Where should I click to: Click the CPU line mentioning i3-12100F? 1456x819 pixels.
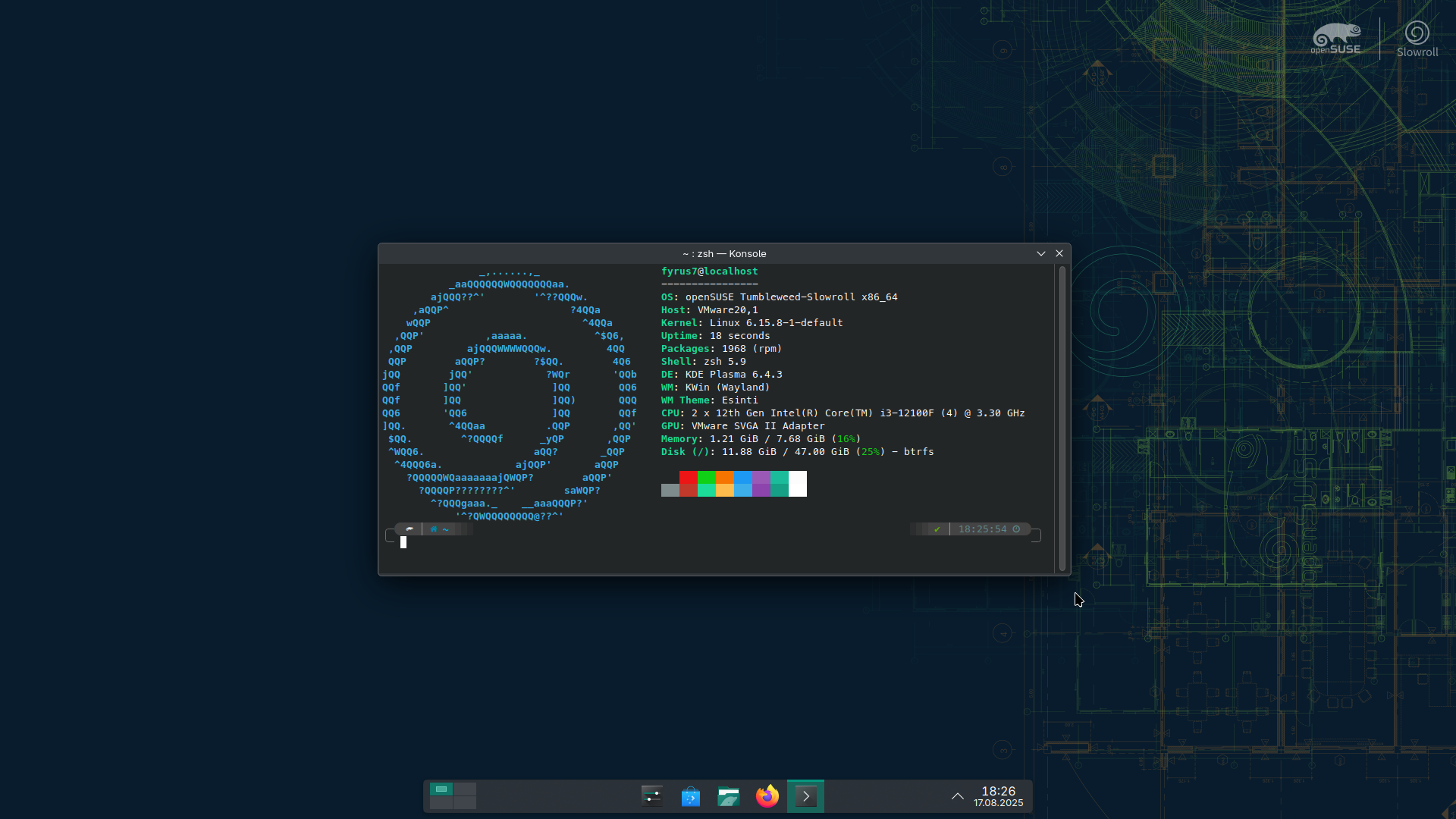coord(843,413)
